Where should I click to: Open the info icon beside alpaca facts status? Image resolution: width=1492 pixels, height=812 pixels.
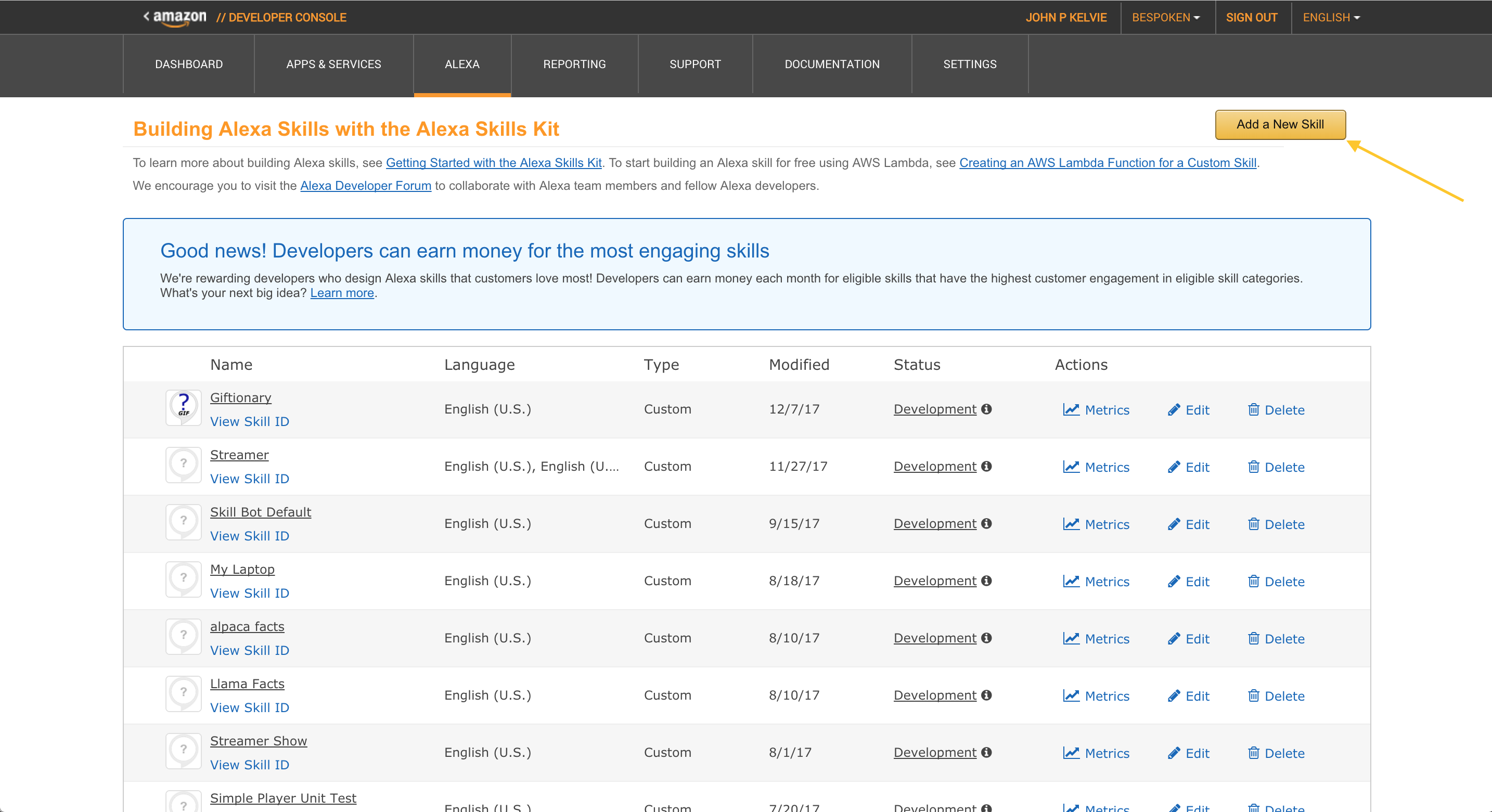point(986,638)
